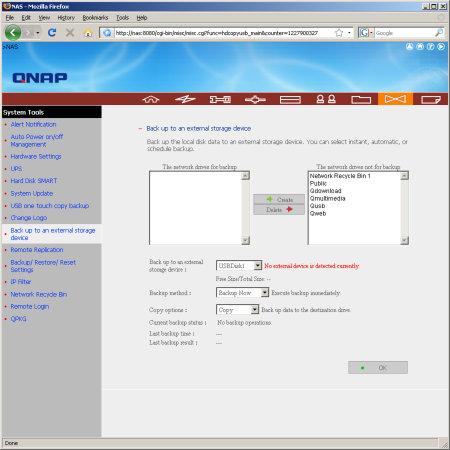Open the Device Configuration disk icon
The height and width of the screenshot is (450, 450).
290,99
